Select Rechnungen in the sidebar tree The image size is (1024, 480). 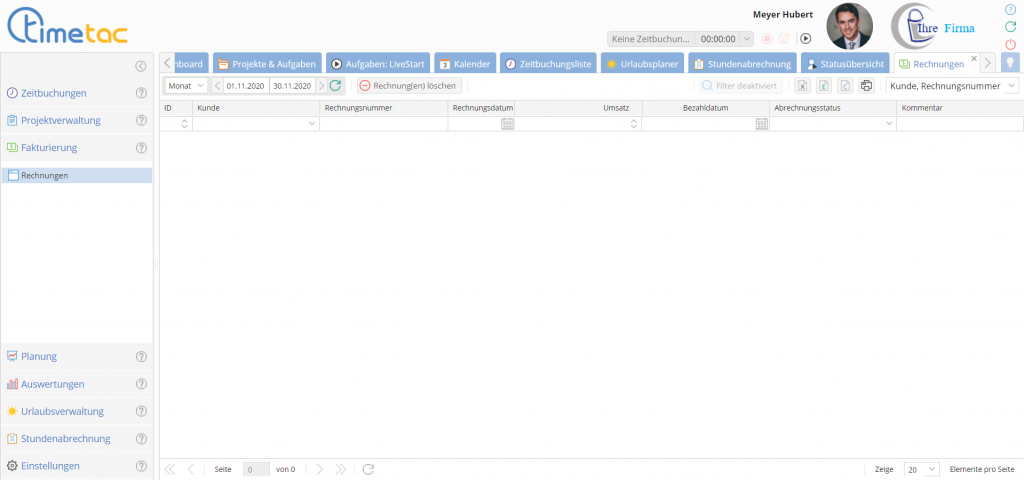(x=44, y=175)
